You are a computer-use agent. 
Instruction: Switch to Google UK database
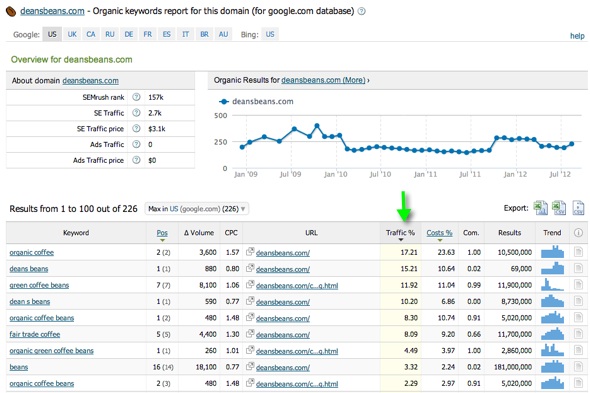click(x=72, y=34)
